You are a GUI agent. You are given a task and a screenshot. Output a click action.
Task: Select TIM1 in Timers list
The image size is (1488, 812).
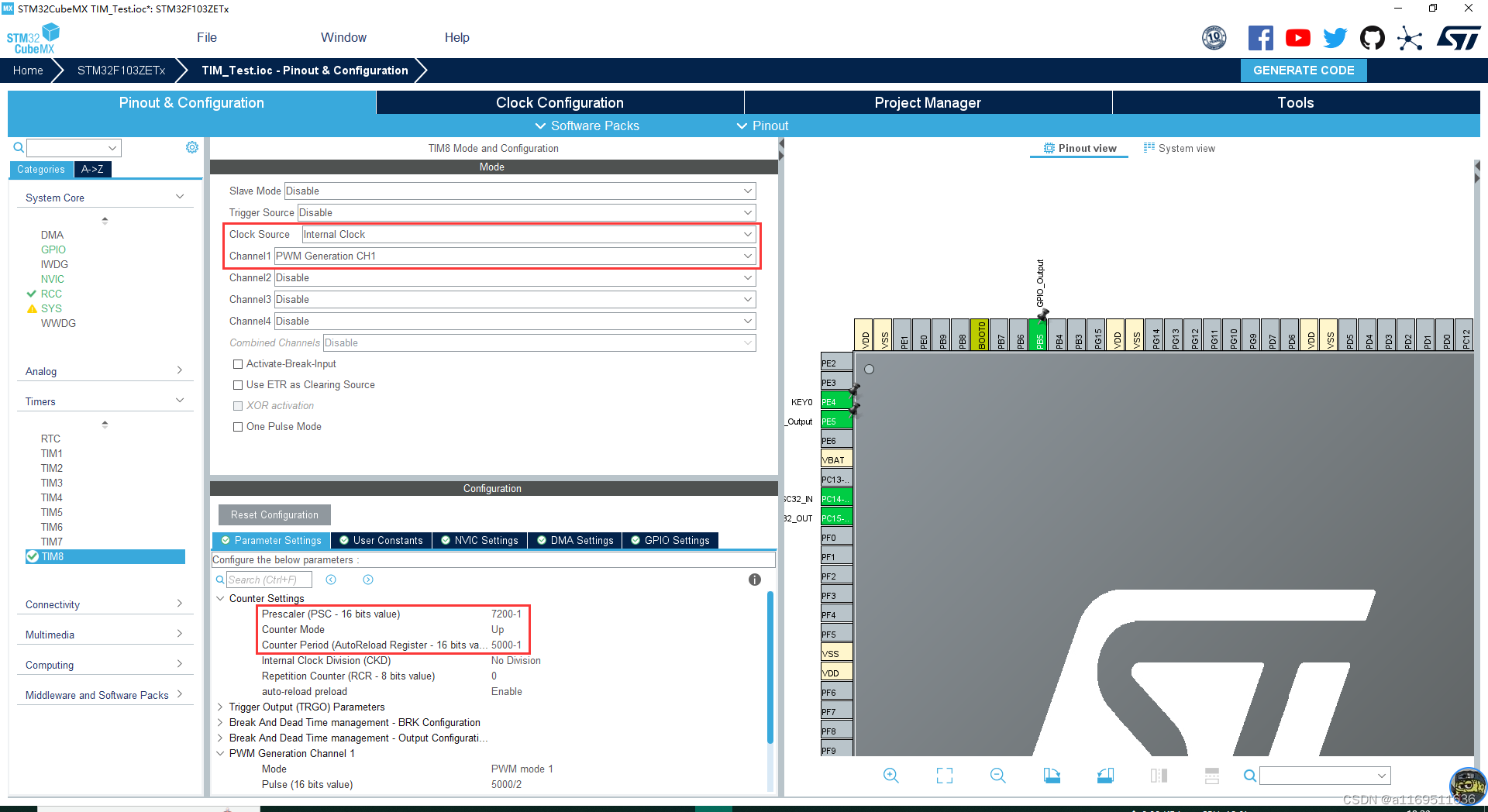pos(52,453)
